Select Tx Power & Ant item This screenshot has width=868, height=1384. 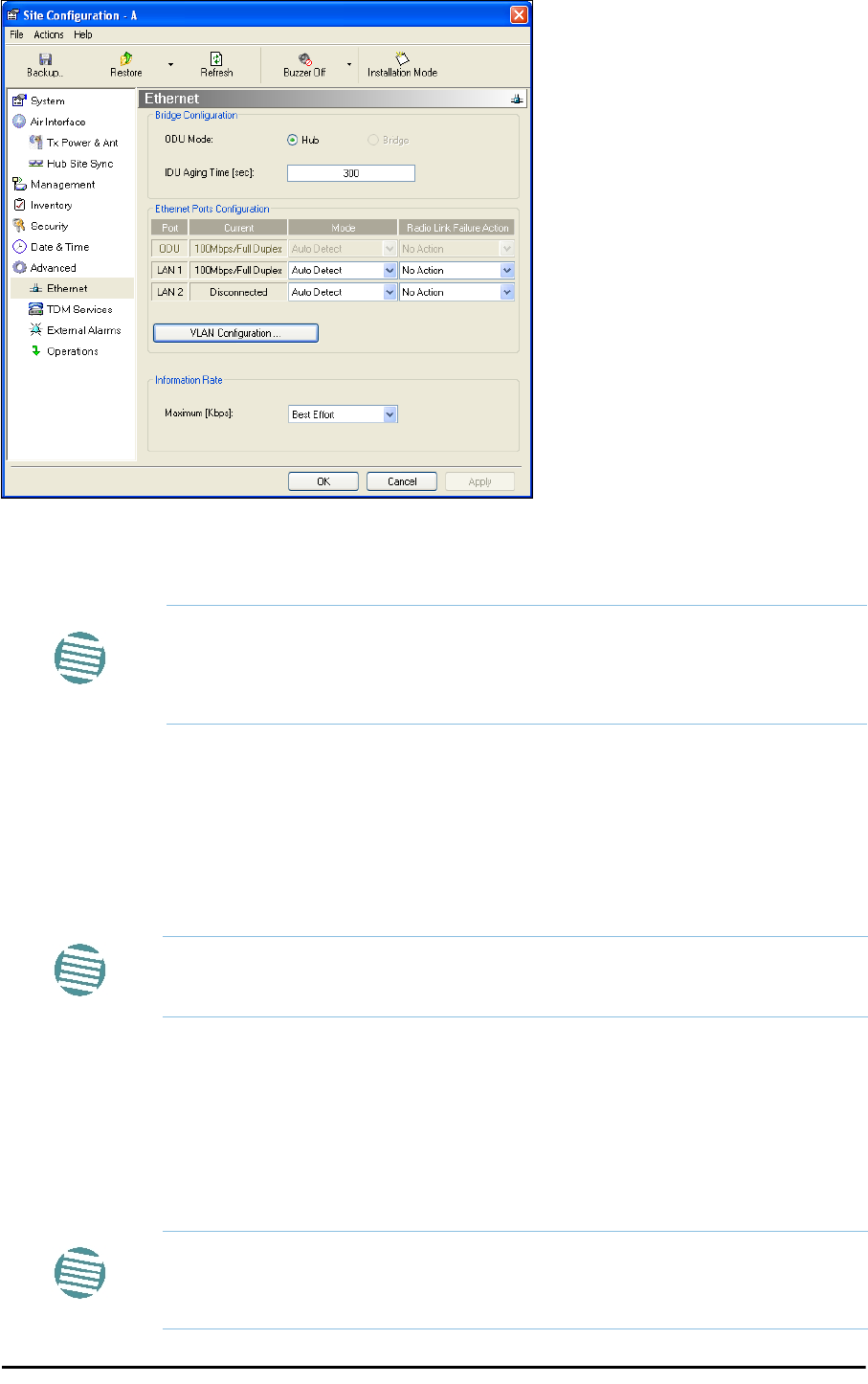click(82, 143)
